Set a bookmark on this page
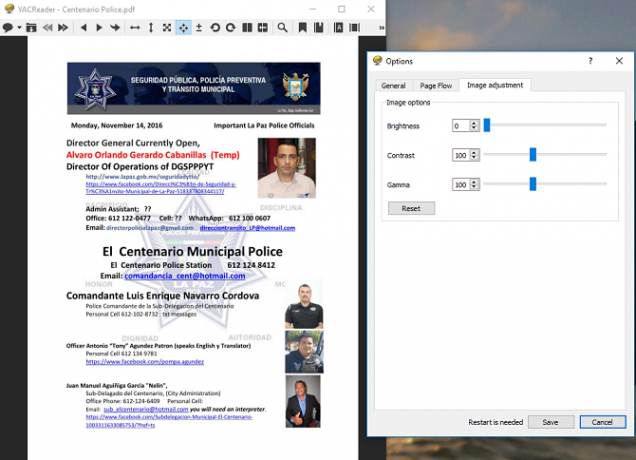636x460 pixels. pyautogui.click(x=303, y=28)
